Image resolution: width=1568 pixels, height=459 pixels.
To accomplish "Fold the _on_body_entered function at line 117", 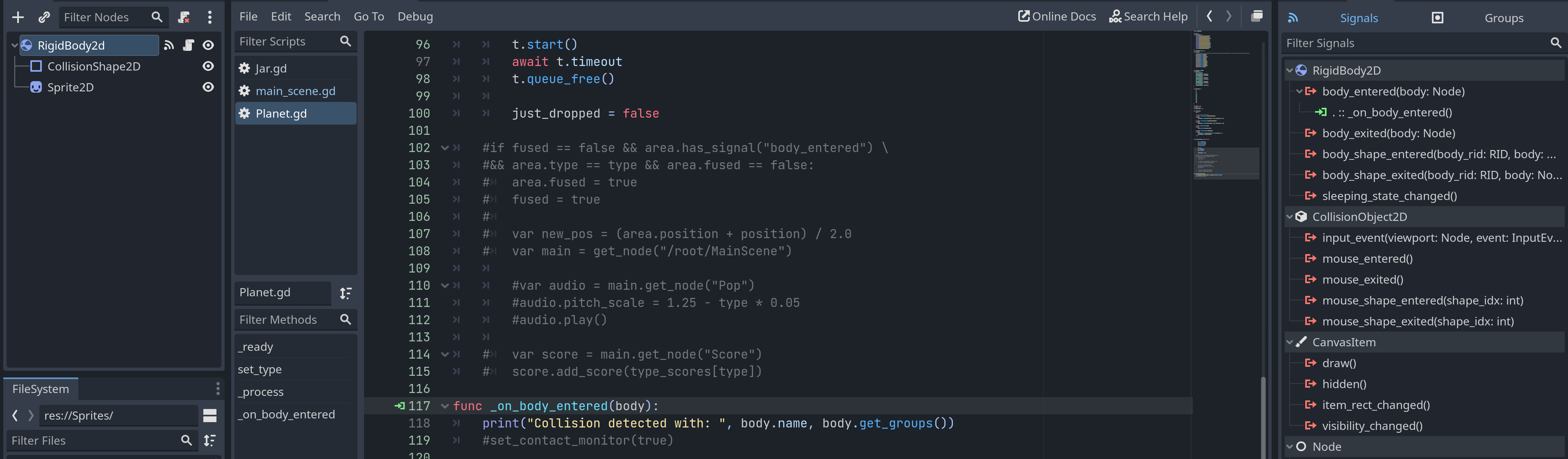I will pyautogui.click(x=445, y=406).
